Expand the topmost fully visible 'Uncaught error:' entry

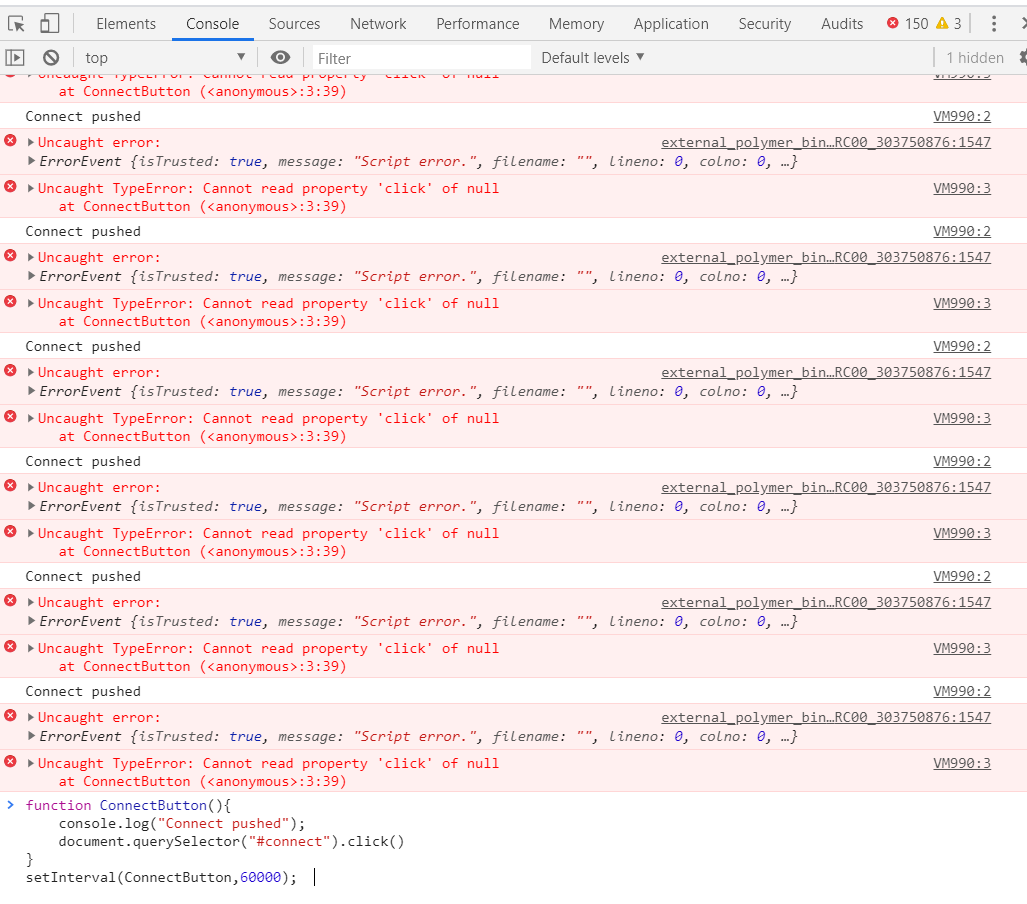31,142
